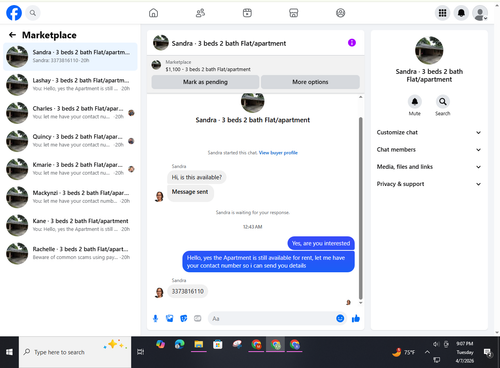Open the $1,100 listing thumbnail
Viewport: 500px width, 368px height.
point(156,65)
